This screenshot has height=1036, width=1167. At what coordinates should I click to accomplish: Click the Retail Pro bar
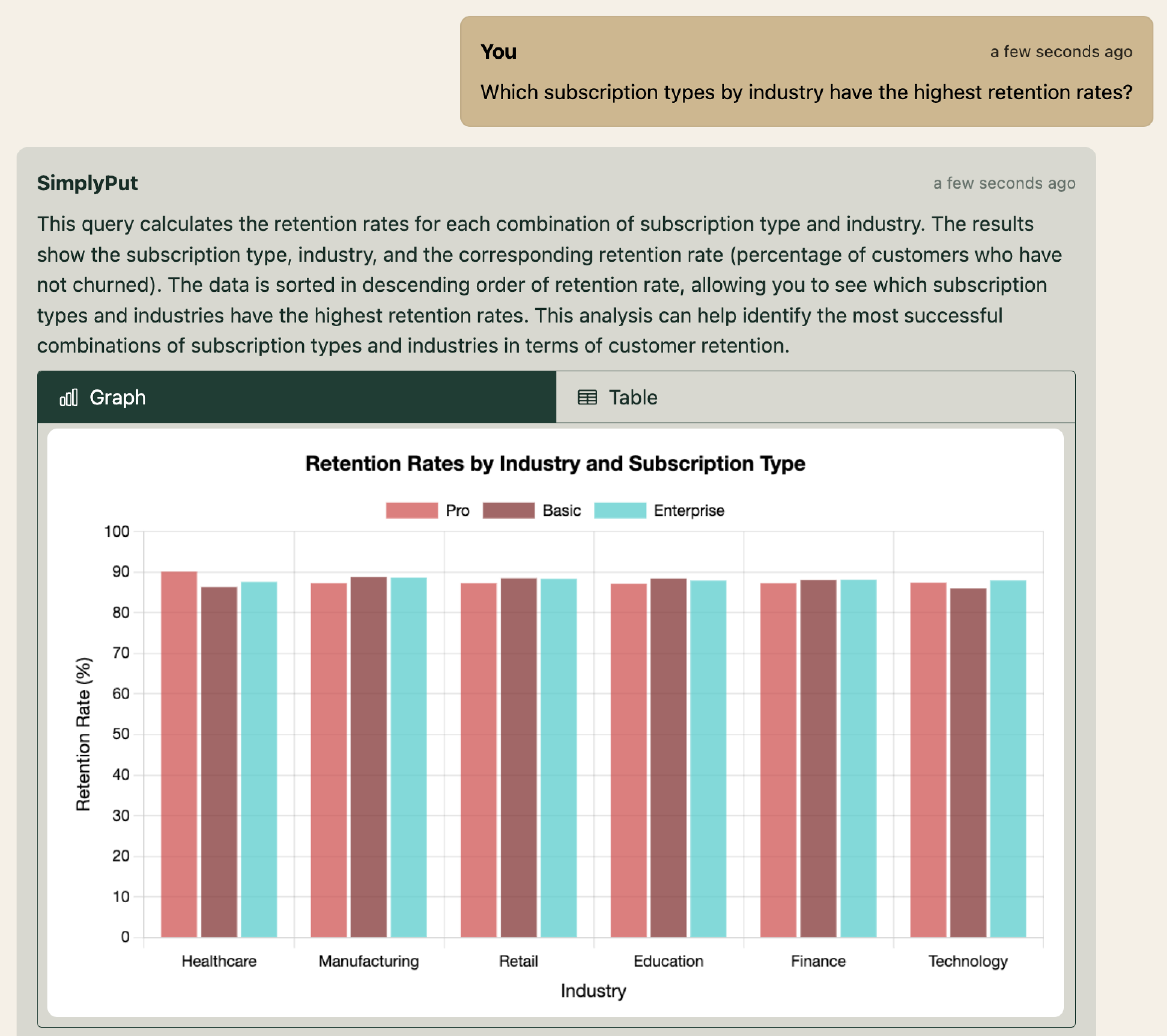coord(479,760)
